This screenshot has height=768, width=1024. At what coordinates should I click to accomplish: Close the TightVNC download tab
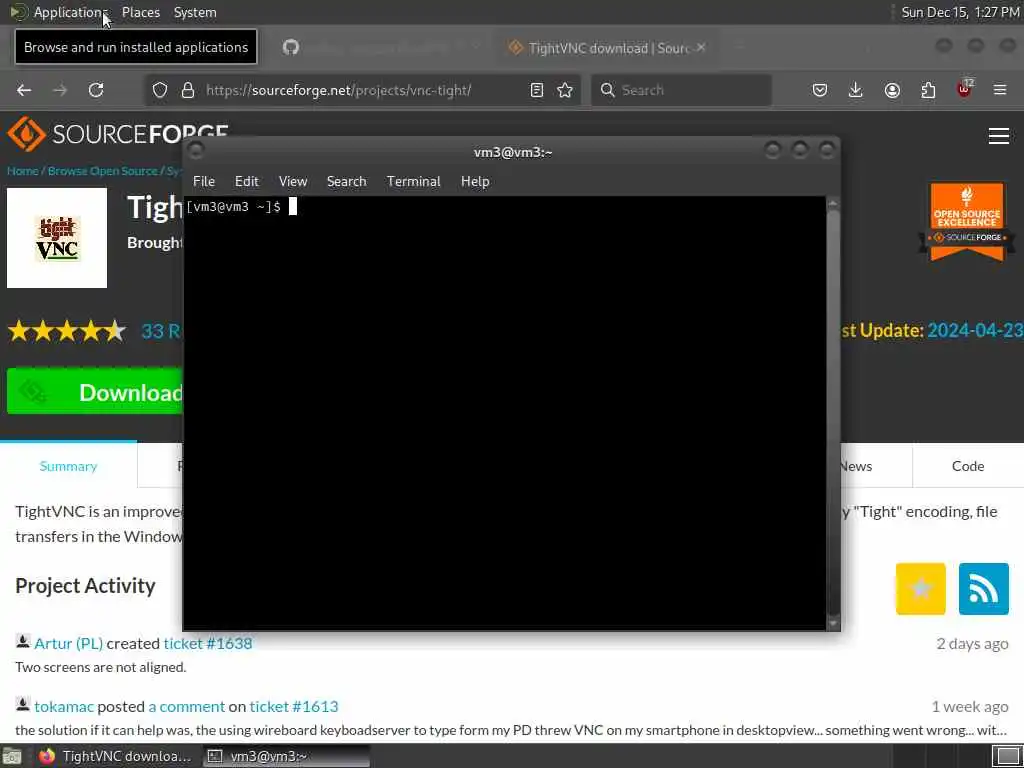(701, 47)
